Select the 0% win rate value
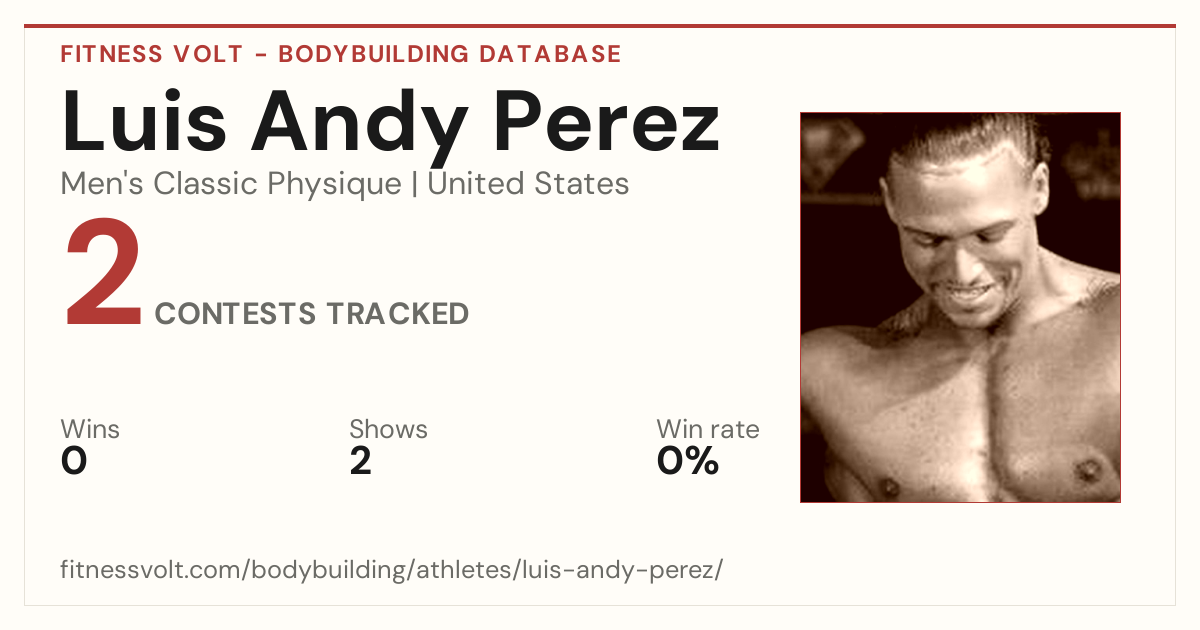1200x630 pixels. click(x=688, y=461)
